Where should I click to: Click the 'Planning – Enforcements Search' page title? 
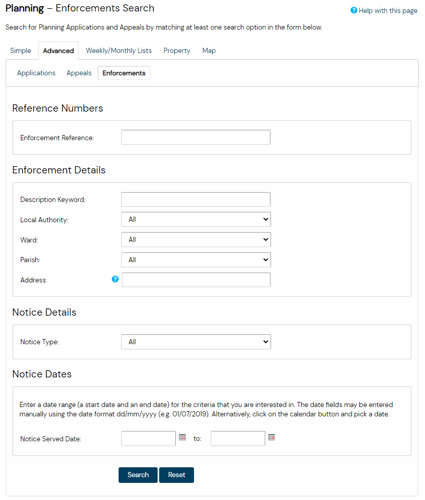coord(80,8)
